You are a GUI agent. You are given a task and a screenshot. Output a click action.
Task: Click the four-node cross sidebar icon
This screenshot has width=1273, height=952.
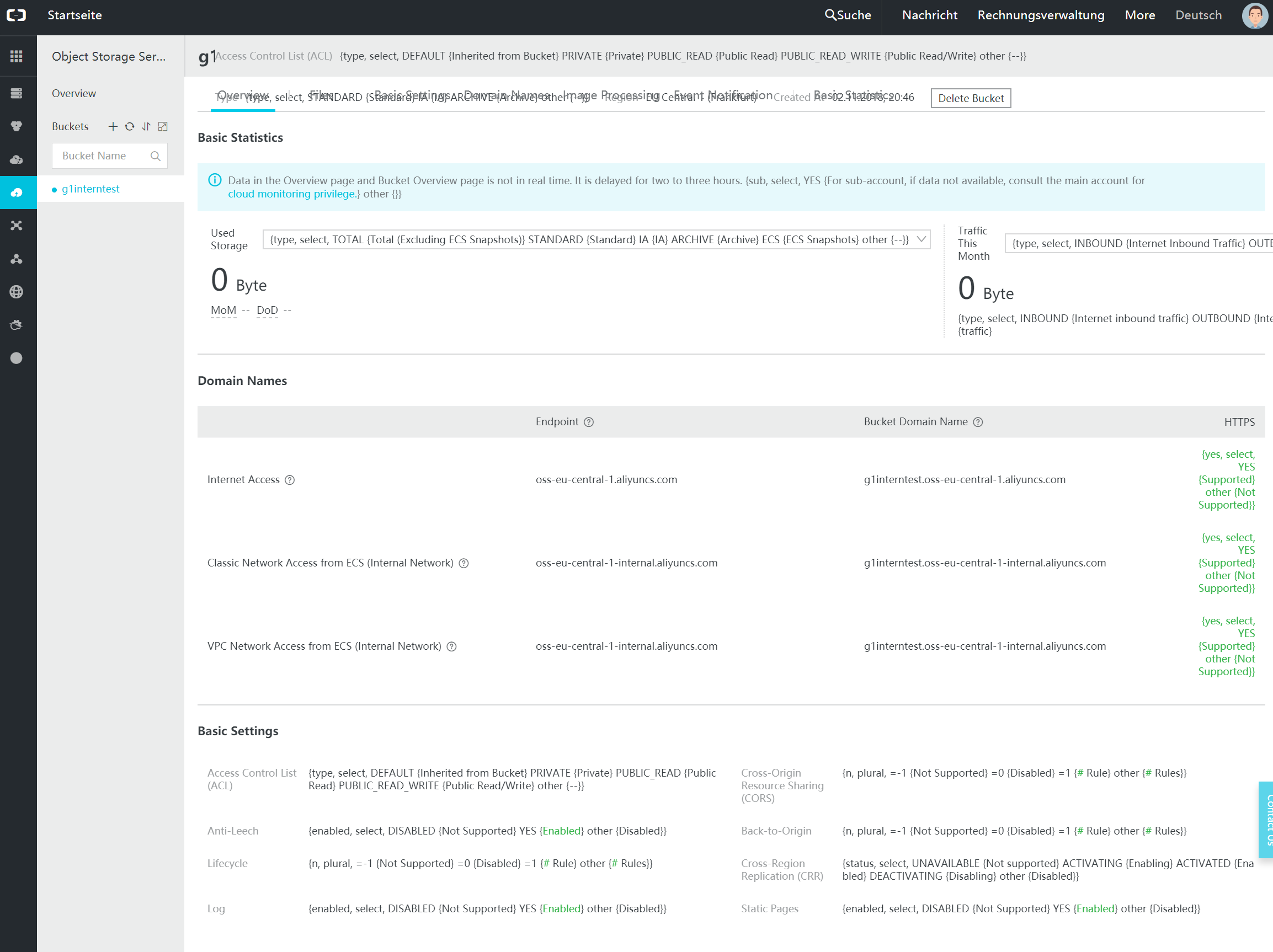click(16, 226)
